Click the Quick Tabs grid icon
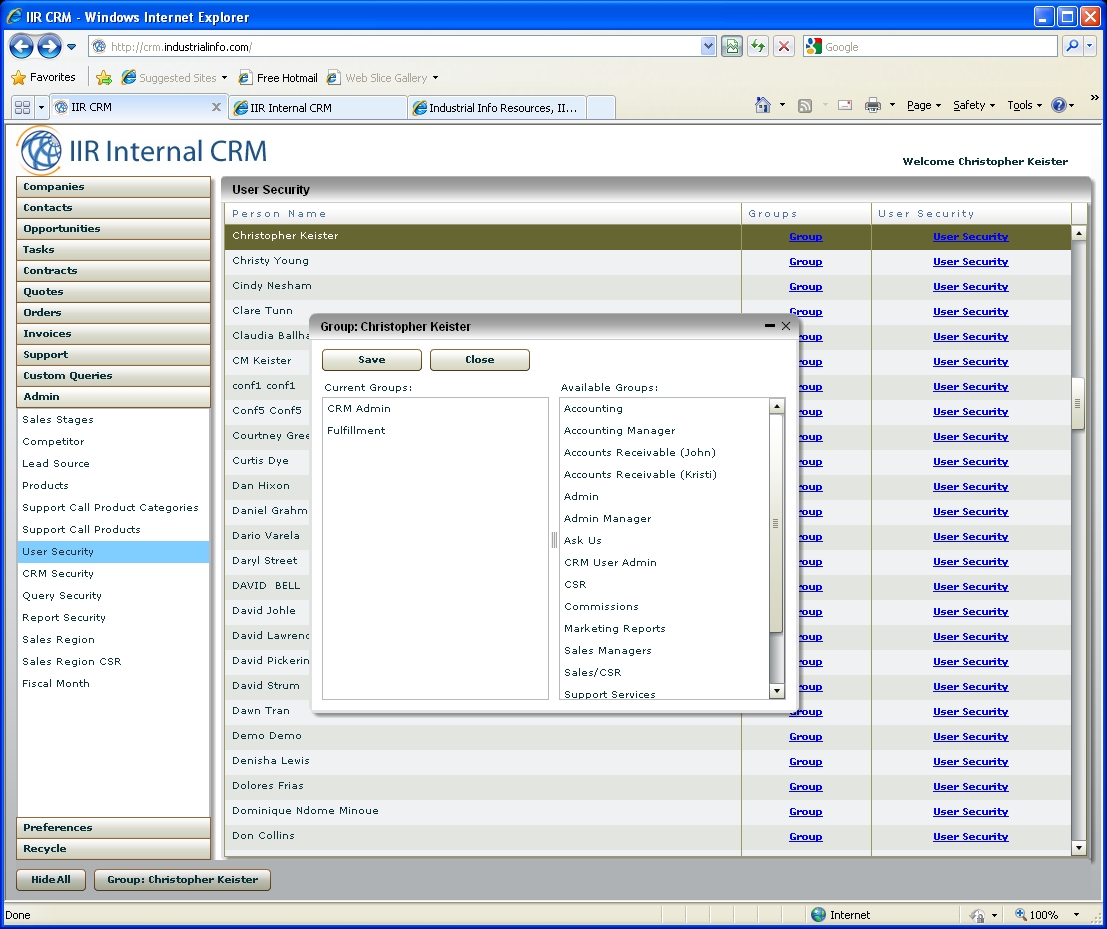Viewport: 1107px width, 929px height. [22, 107]
